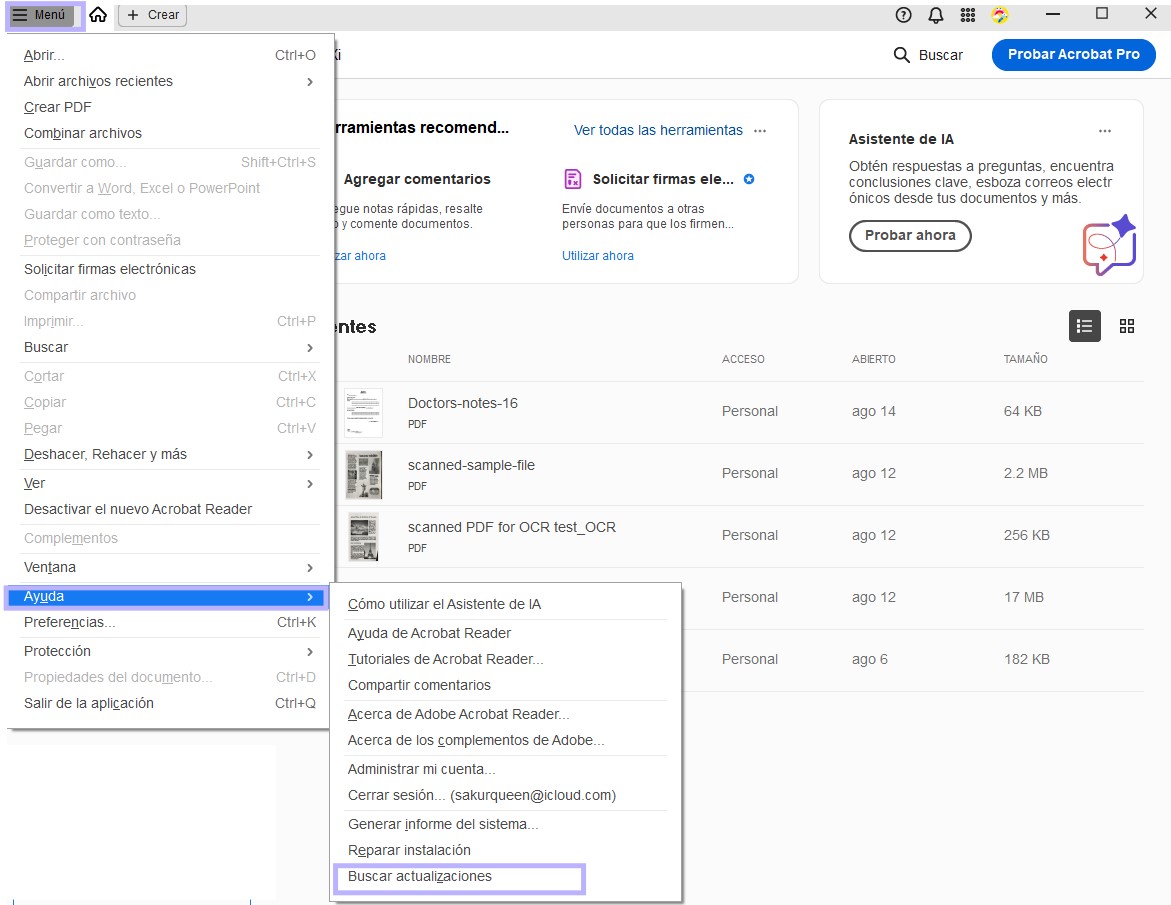This screenshot has height=905, width=1171.
Task: Sort by ABIERTO column header
Action: pos(874,359)
